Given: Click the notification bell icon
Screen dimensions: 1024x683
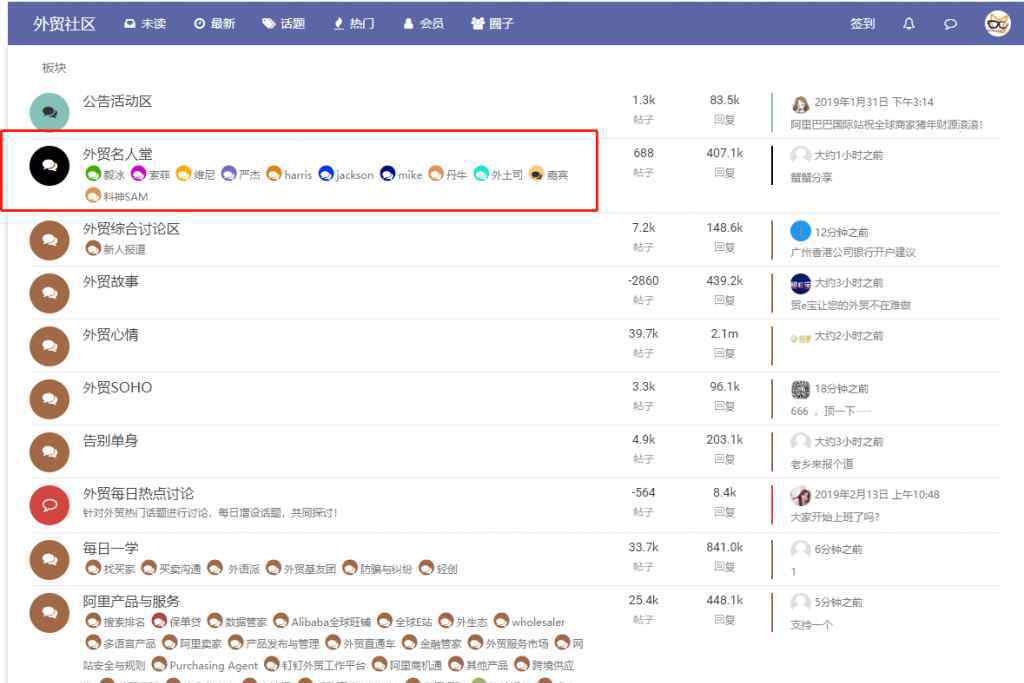Looking at the screenshot, I should click(x=908, y=24).
